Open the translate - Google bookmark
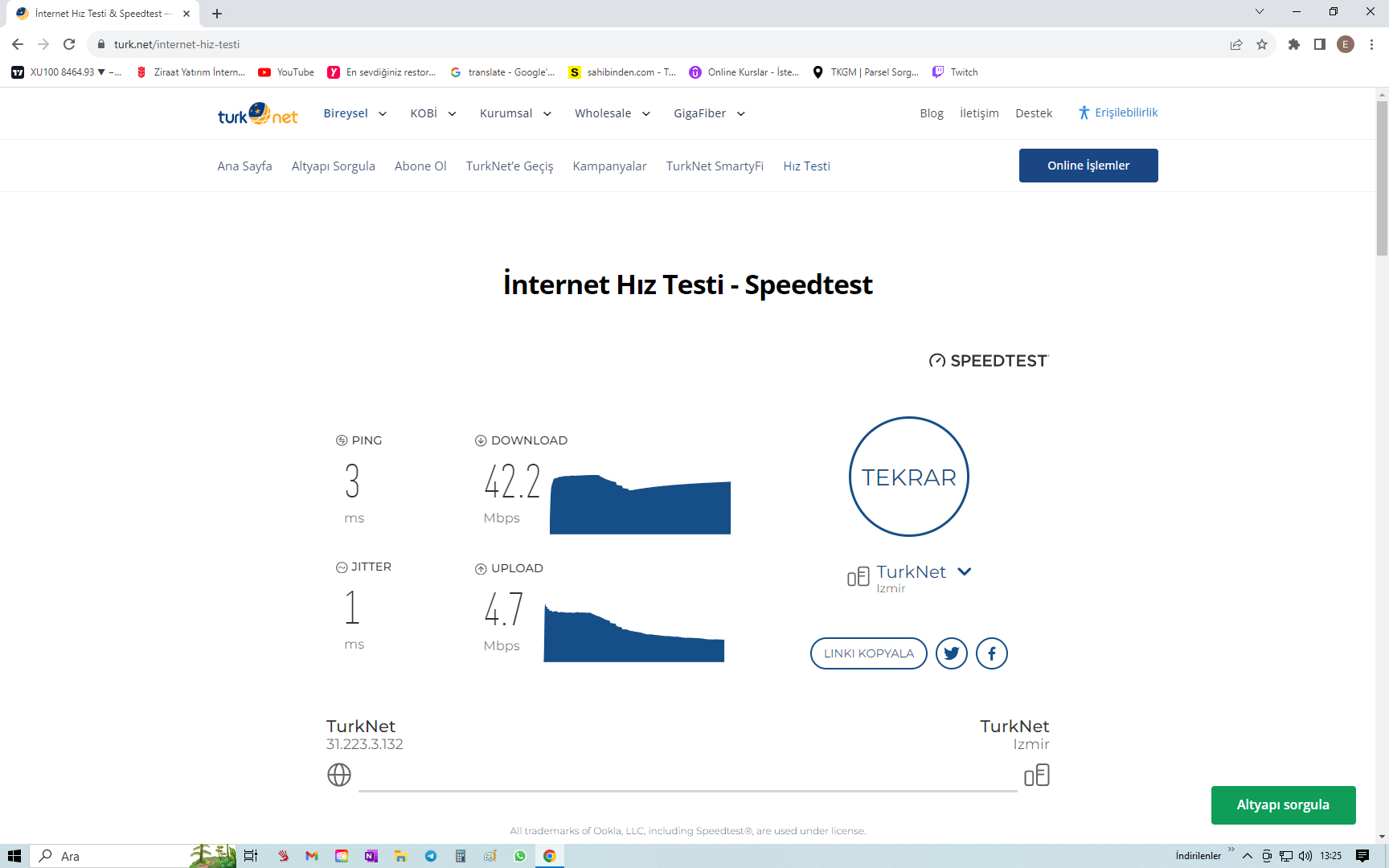The width and height of the screenshot is (1389, 868). (502, 72)
